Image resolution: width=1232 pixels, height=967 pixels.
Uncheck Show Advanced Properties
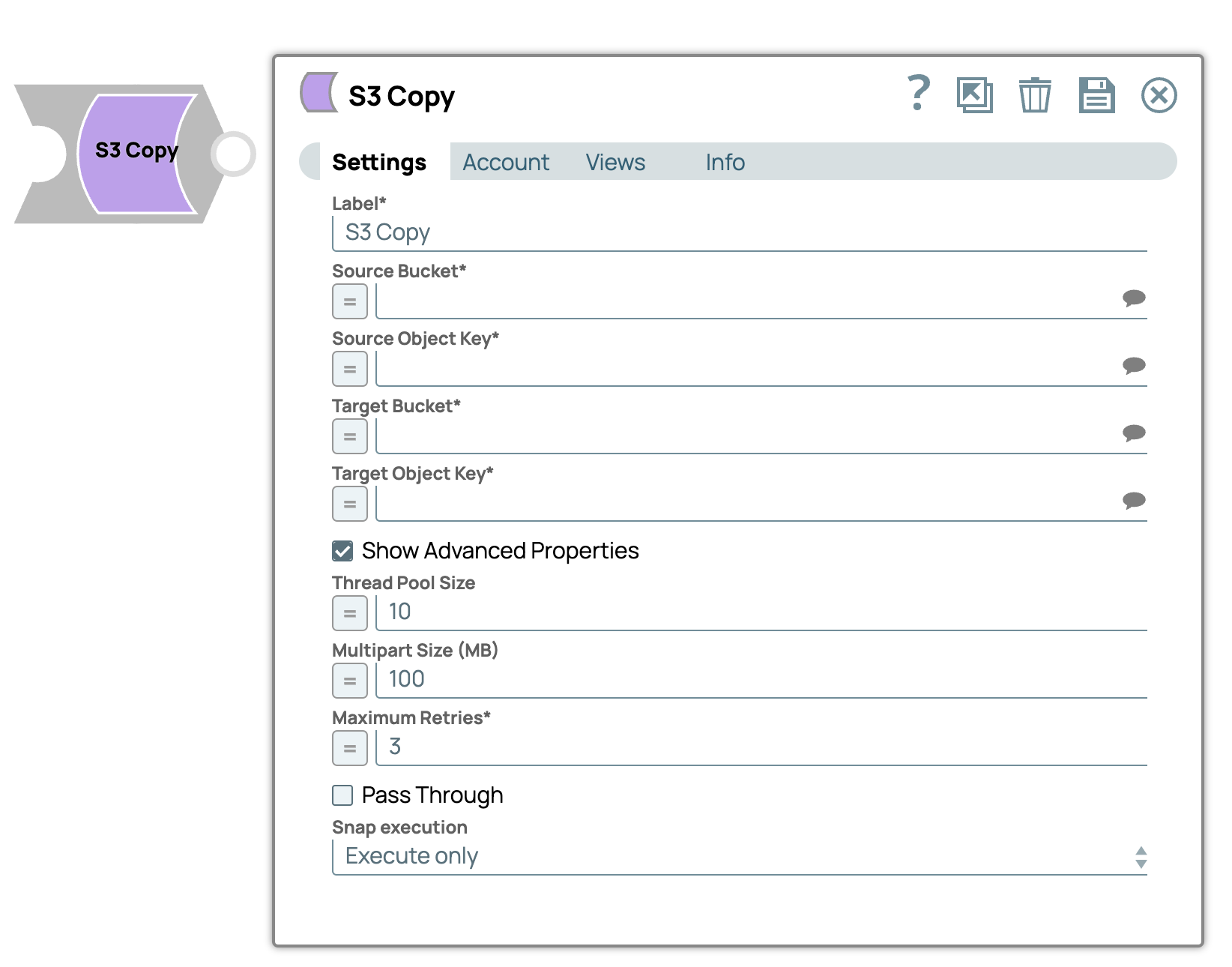click(342, 551)
